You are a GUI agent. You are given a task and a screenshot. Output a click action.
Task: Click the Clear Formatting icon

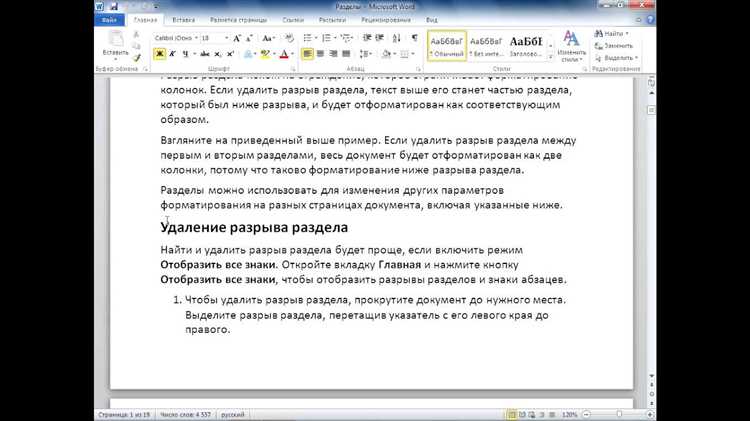point(289,38)
